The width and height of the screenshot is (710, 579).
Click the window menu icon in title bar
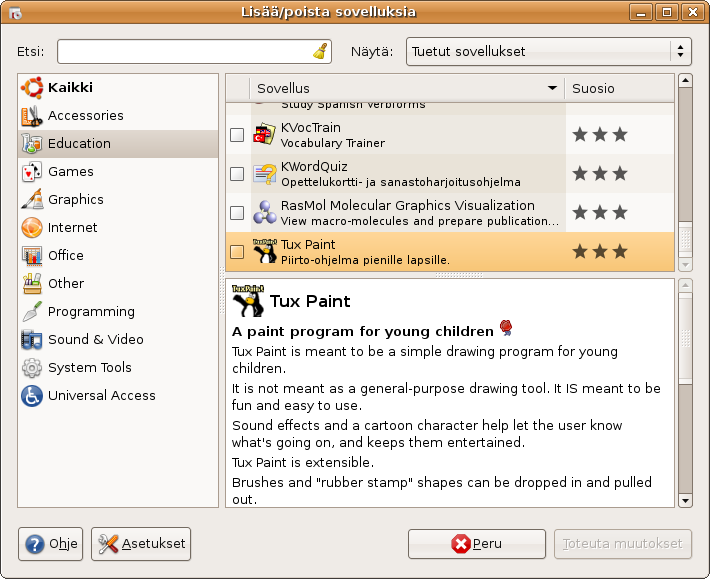coord(15,13)
